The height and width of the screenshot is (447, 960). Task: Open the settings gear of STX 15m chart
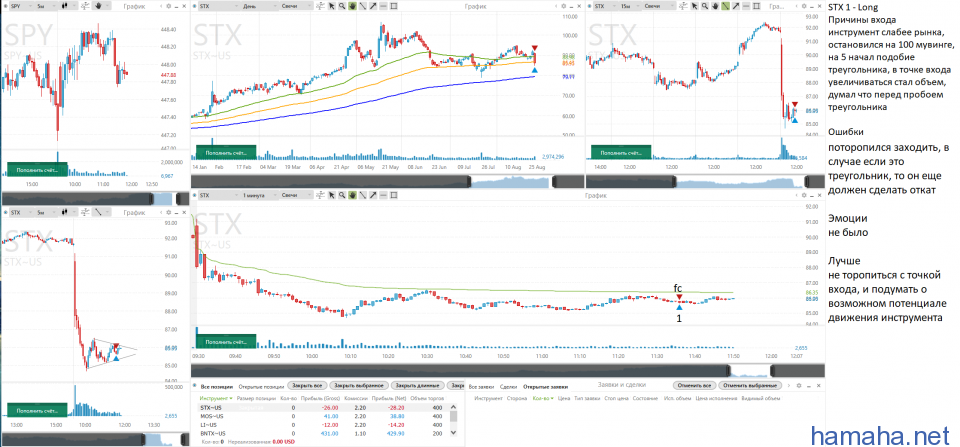804,6
